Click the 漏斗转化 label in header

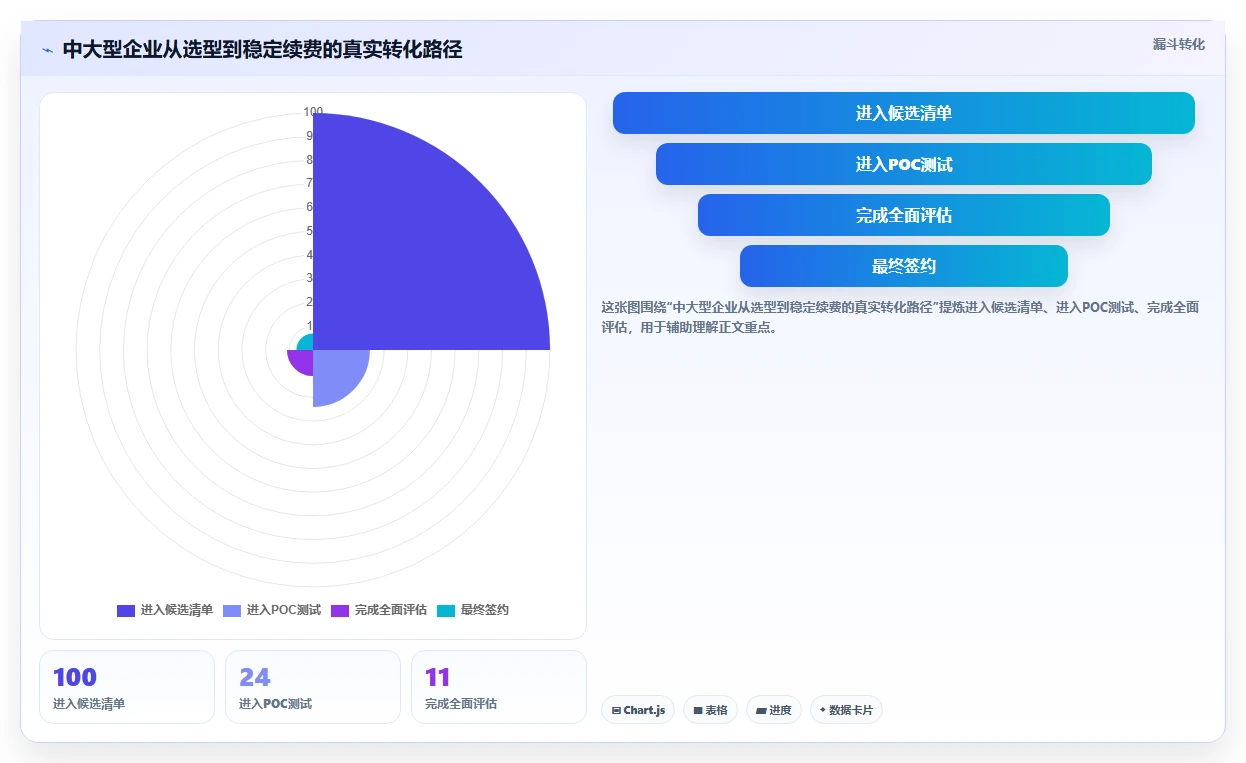[x=1178, y=45]
